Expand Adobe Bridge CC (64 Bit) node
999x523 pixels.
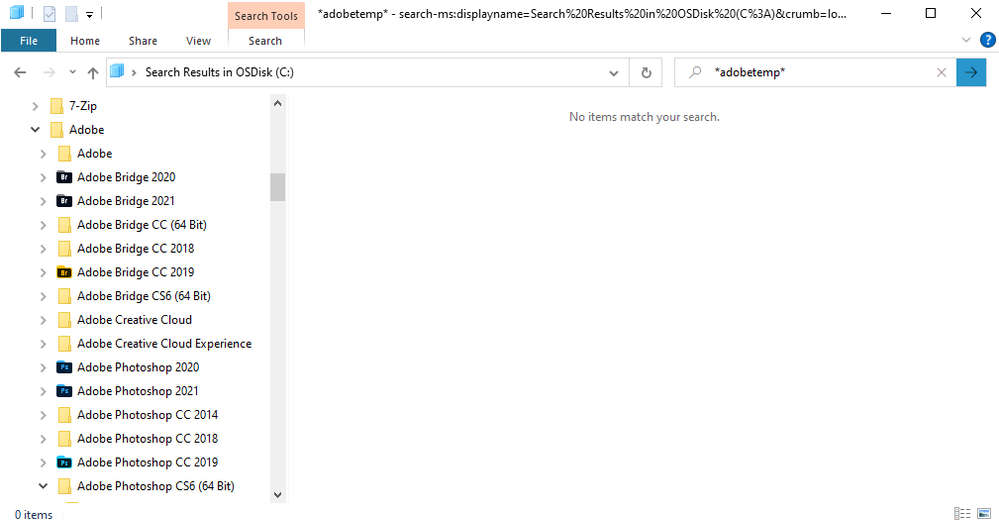tap(43, 226)
